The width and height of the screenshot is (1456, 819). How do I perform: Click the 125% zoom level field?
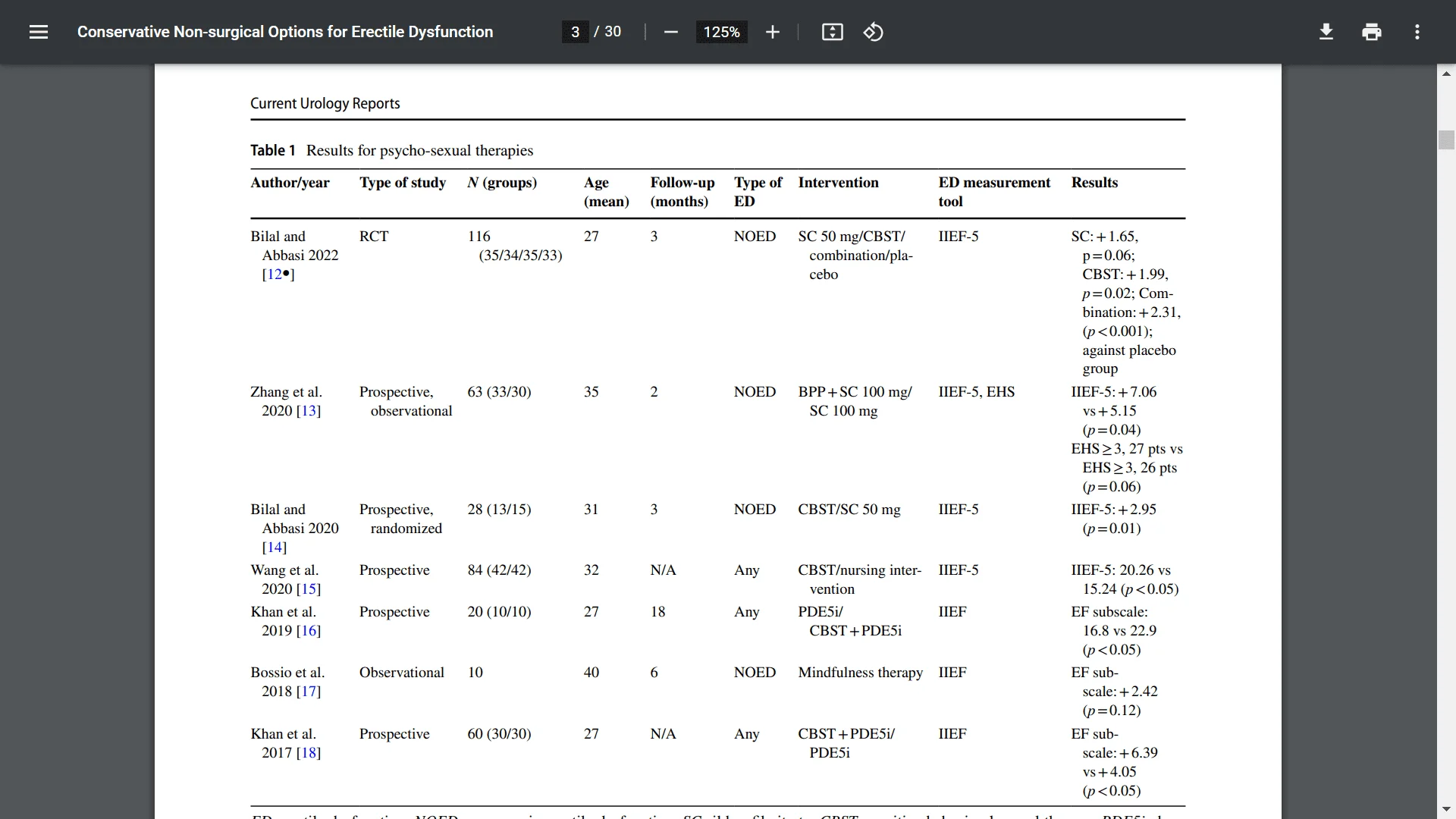click(721, 32)
